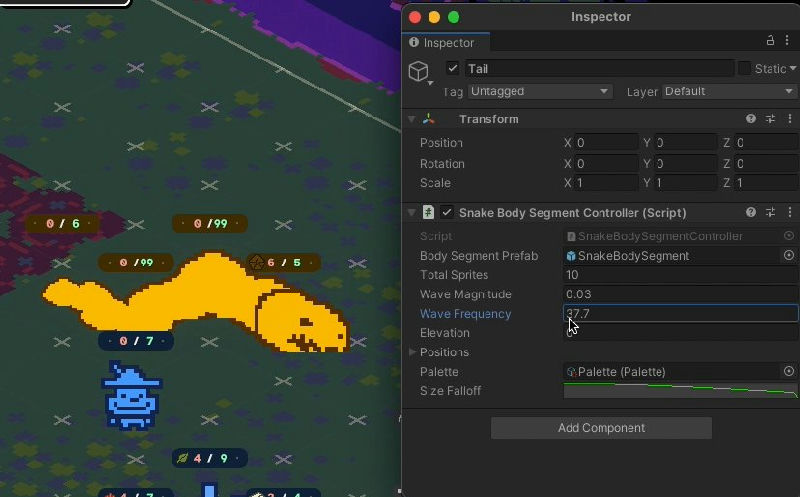
Task: Open the Tag dropdown set to Untagged
Action: coord(540,91)
